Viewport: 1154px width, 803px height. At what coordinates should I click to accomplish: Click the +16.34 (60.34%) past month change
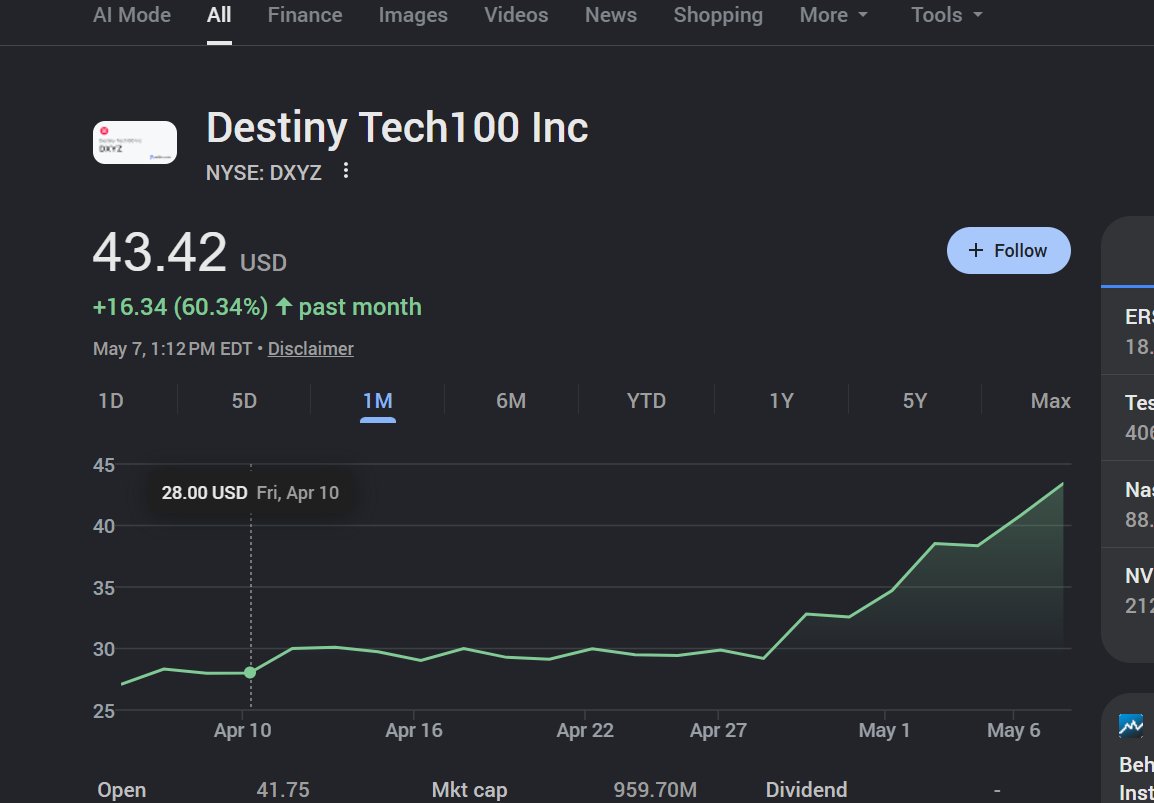pos(257,307)
